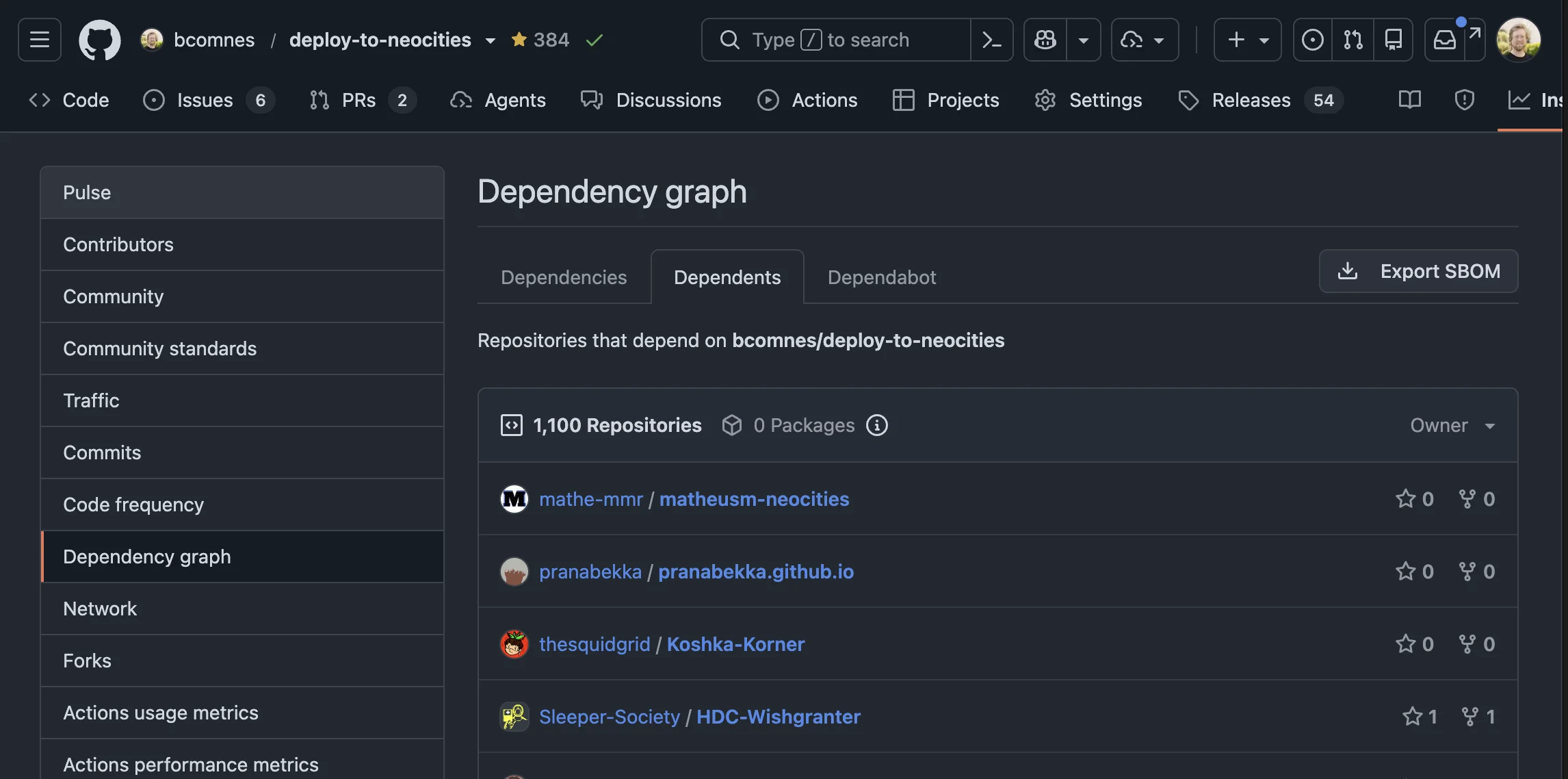Click the Export SBOM button
Image resolution: width=1568 pixels, height=779 pixels.
coord(1419,271)
